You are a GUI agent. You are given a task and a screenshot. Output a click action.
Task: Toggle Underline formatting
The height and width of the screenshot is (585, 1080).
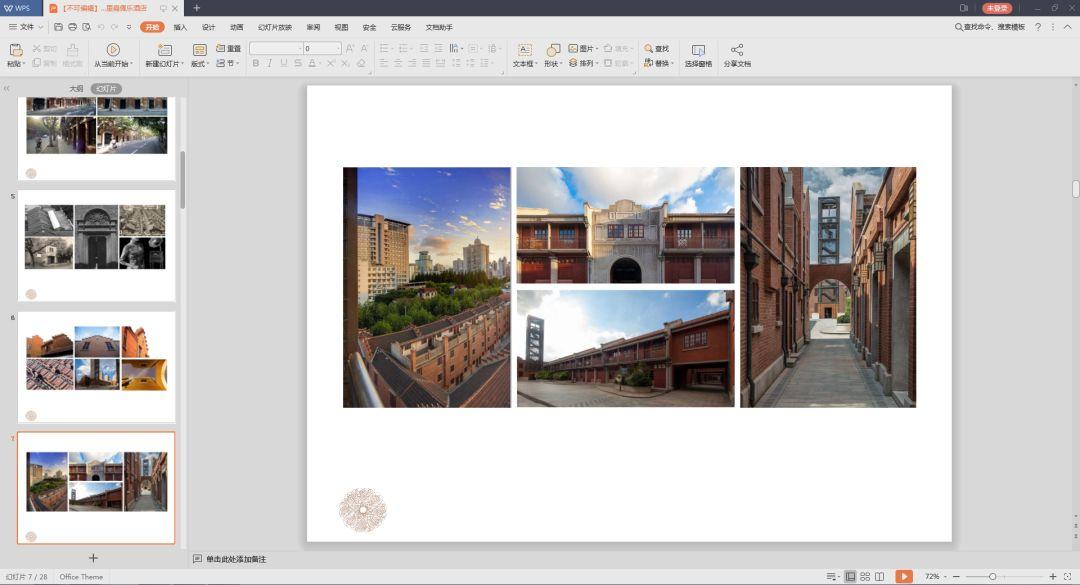[x=283, y=63]
